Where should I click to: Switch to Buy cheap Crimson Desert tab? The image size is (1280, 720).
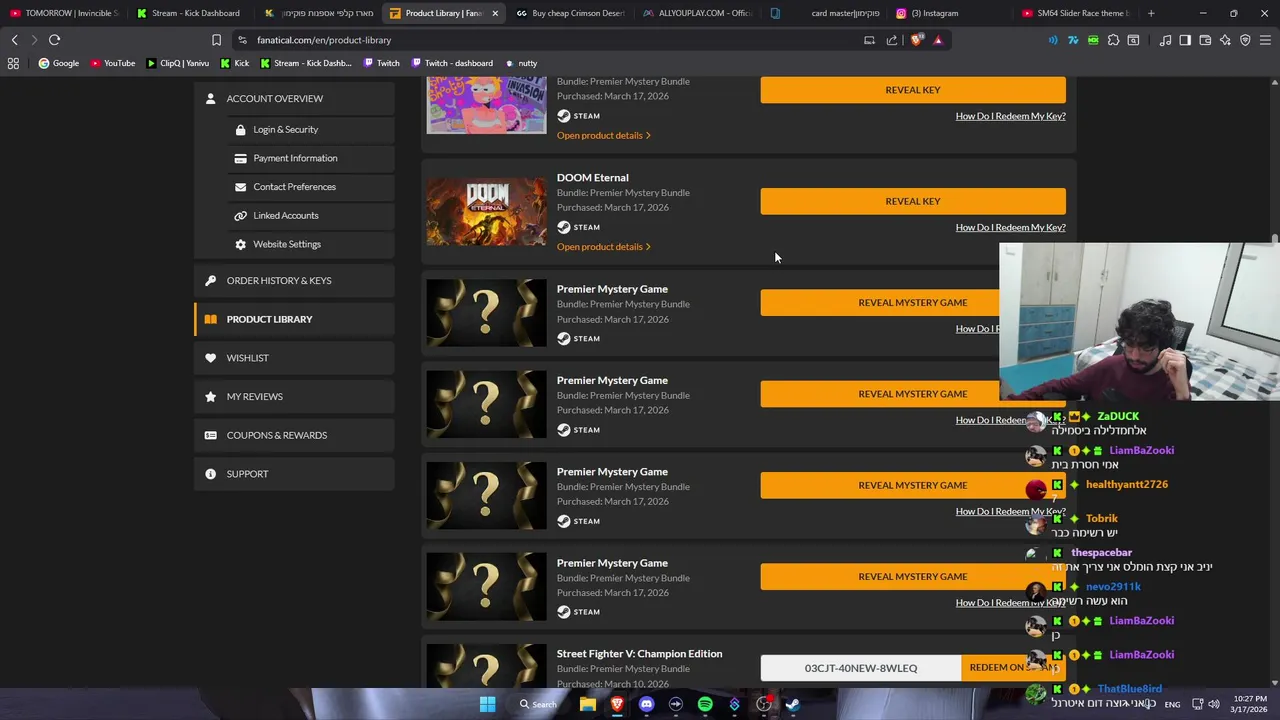[570, 13]
